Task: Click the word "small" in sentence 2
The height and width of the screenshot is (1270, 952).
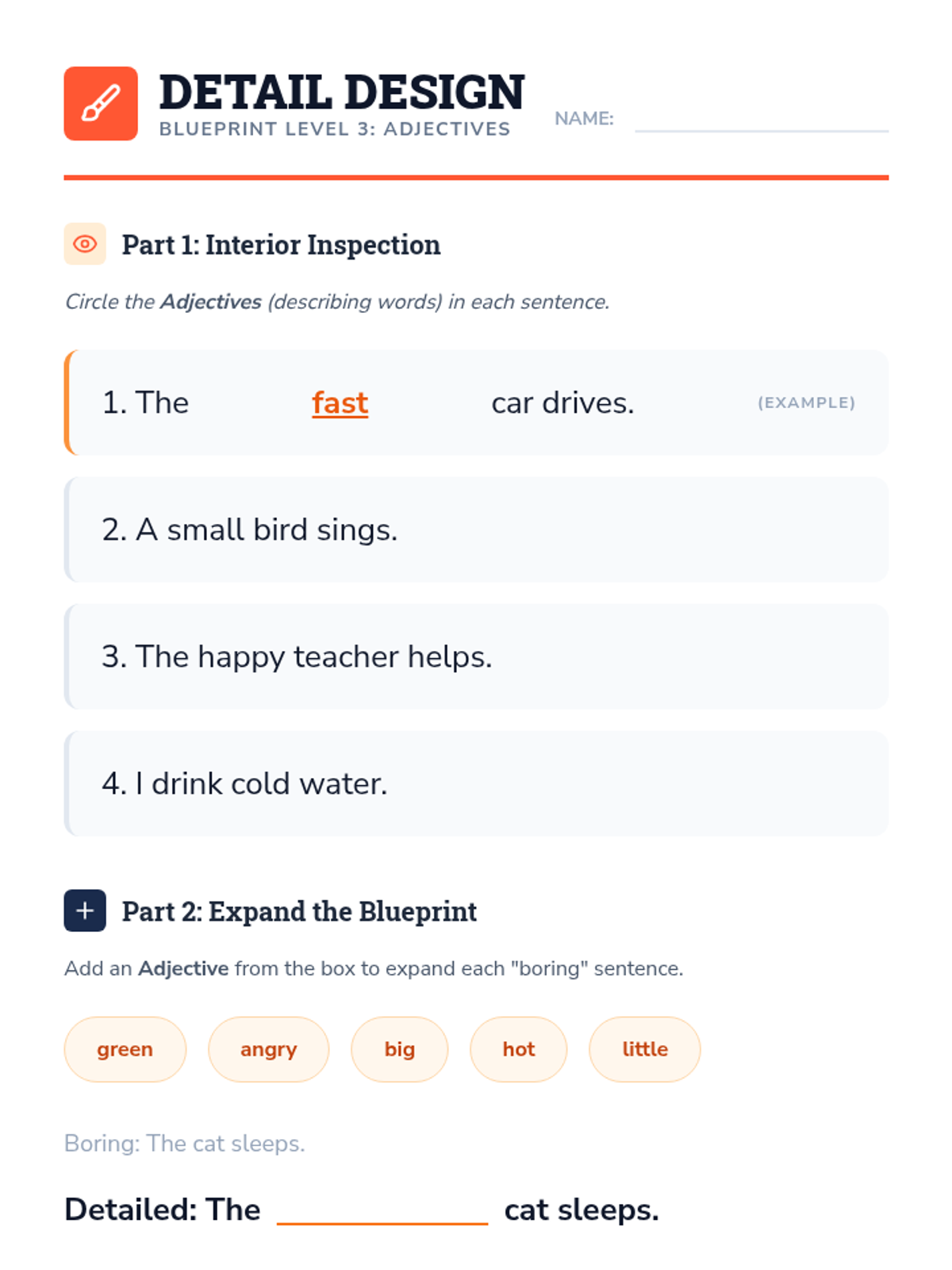Action: (x=205, y=530)
